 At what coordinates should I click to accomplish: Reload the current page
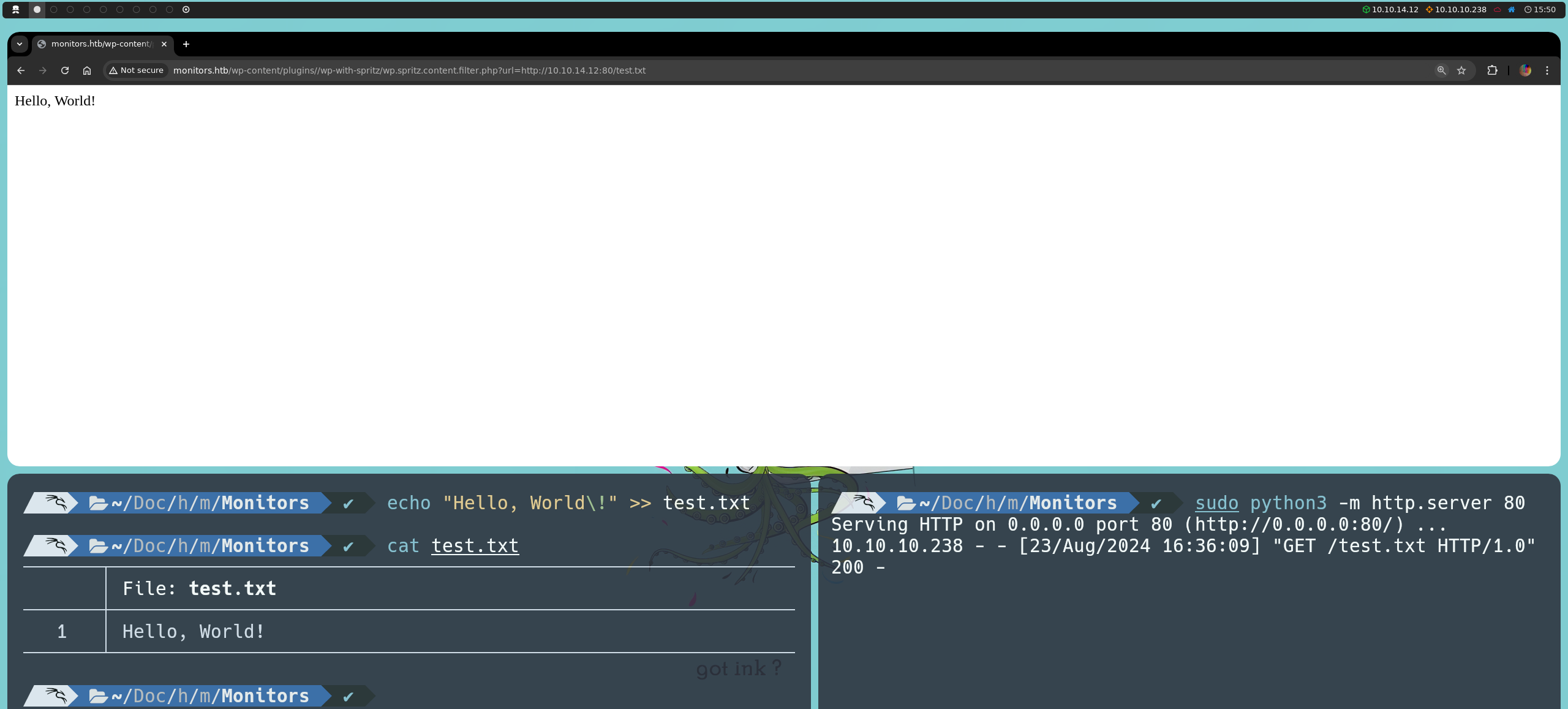(x=65, y=70)
